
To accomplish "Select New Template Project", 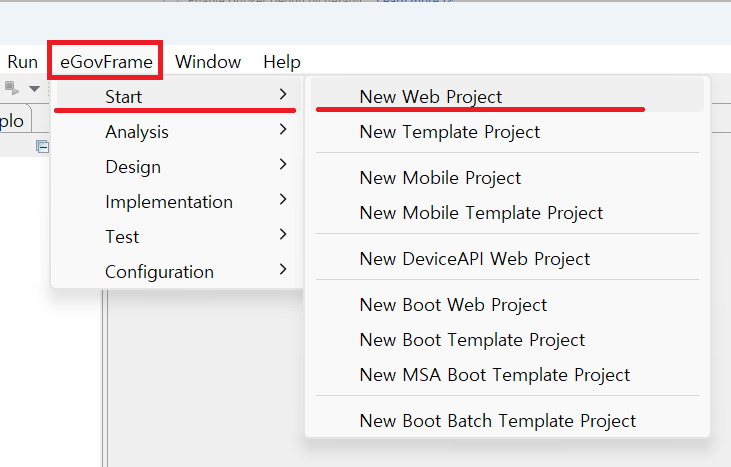I will pyautogui.click(x=449, y=132).
